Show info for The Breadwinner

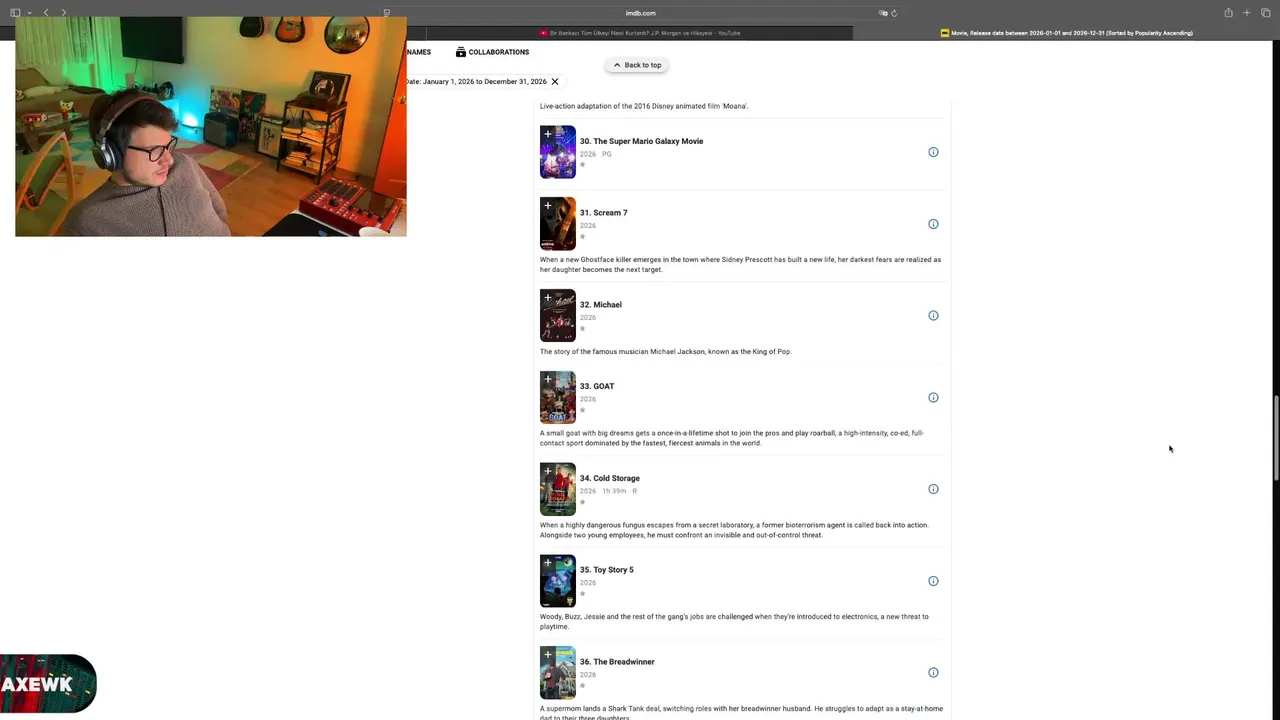coord(933,673)
